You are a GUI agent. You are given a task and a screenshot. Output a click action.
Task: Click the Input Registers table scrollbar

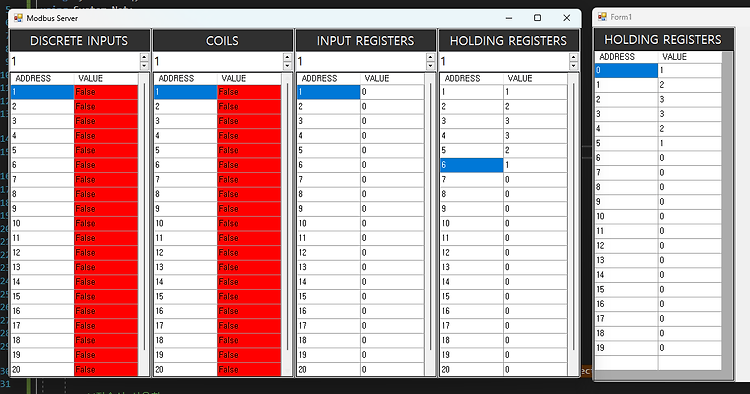430,225
